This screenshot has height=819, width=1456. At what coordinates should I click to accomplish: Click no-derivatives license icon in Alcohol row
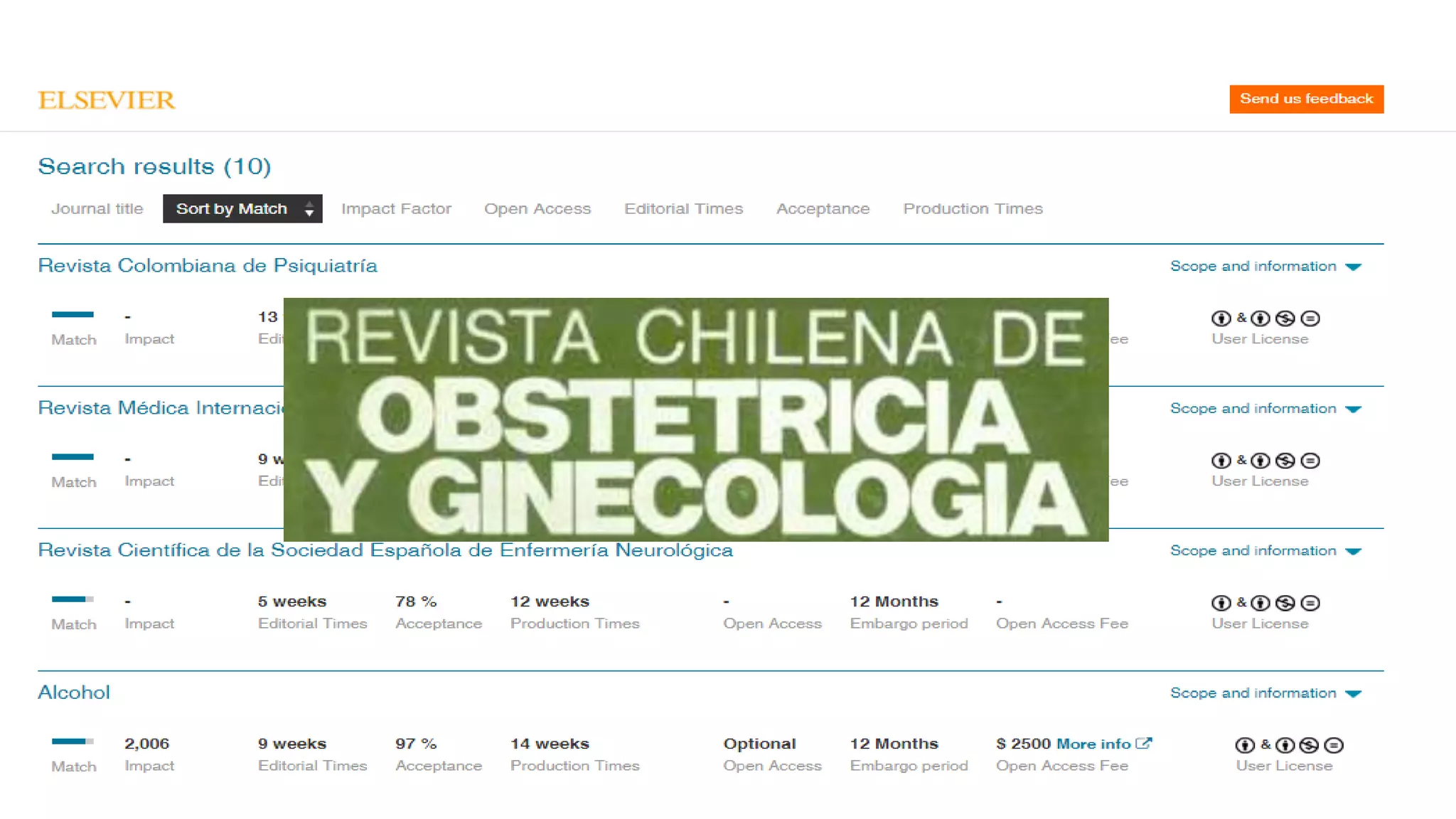coord(1334,745)
